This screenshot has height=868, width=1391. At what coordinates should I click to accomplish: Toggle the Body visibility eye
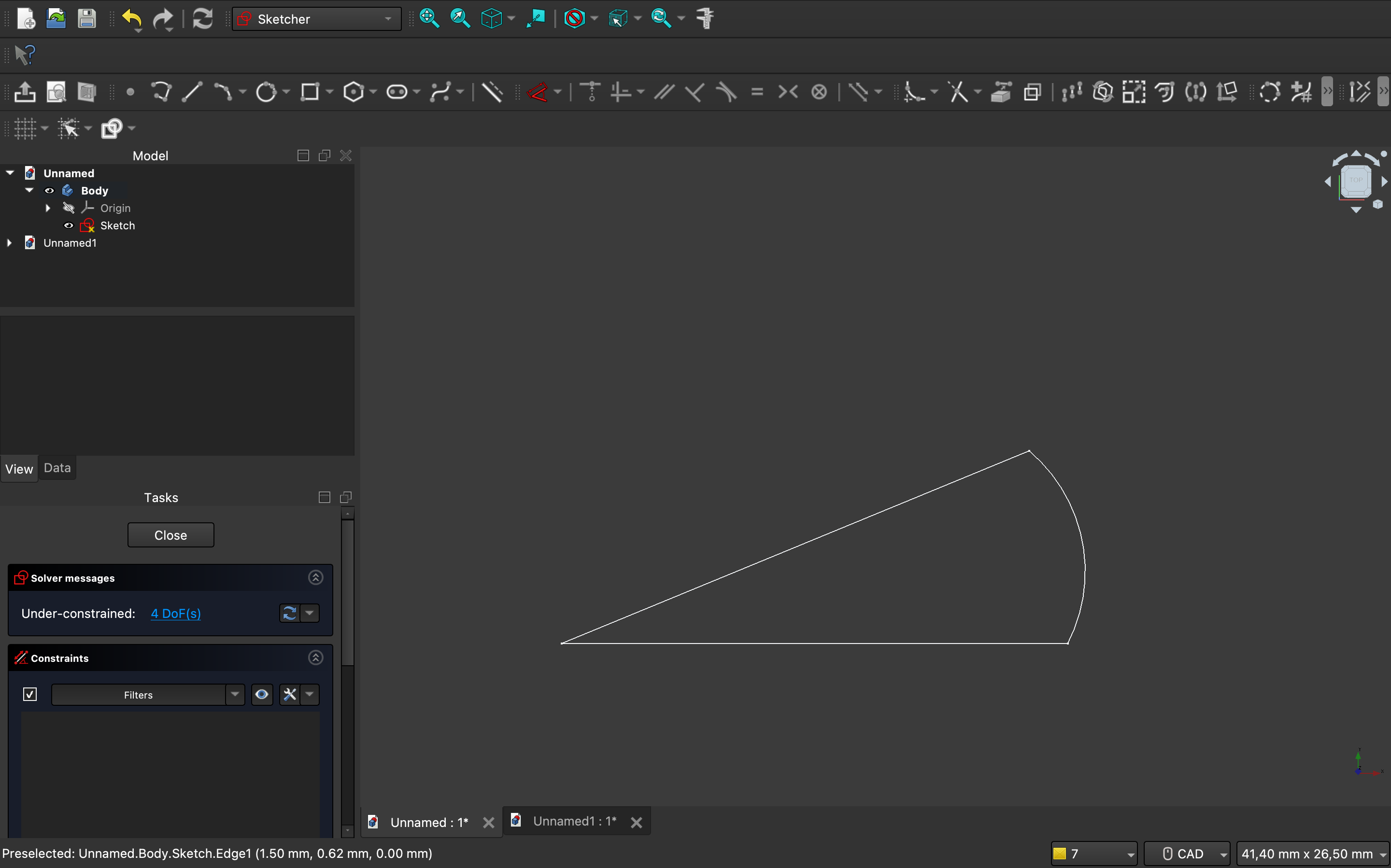[x=49, y=191]
